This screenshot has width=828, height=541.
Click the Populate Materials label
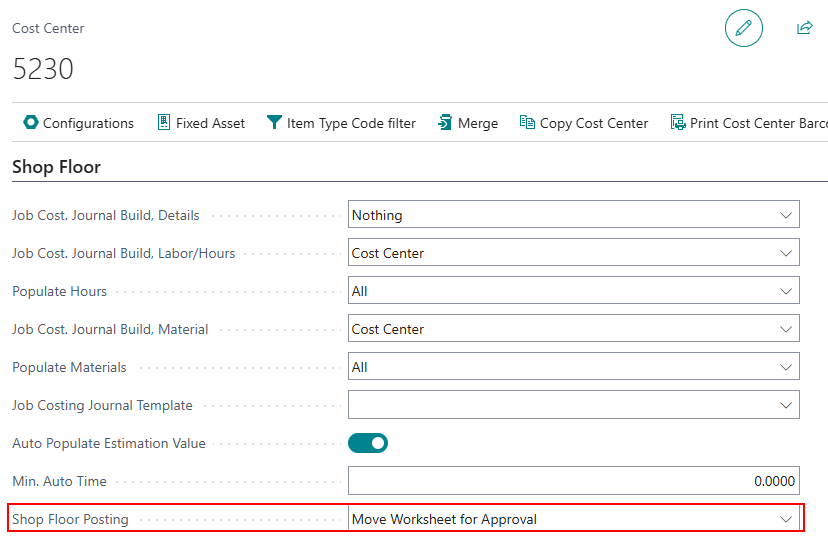[69, 367]
